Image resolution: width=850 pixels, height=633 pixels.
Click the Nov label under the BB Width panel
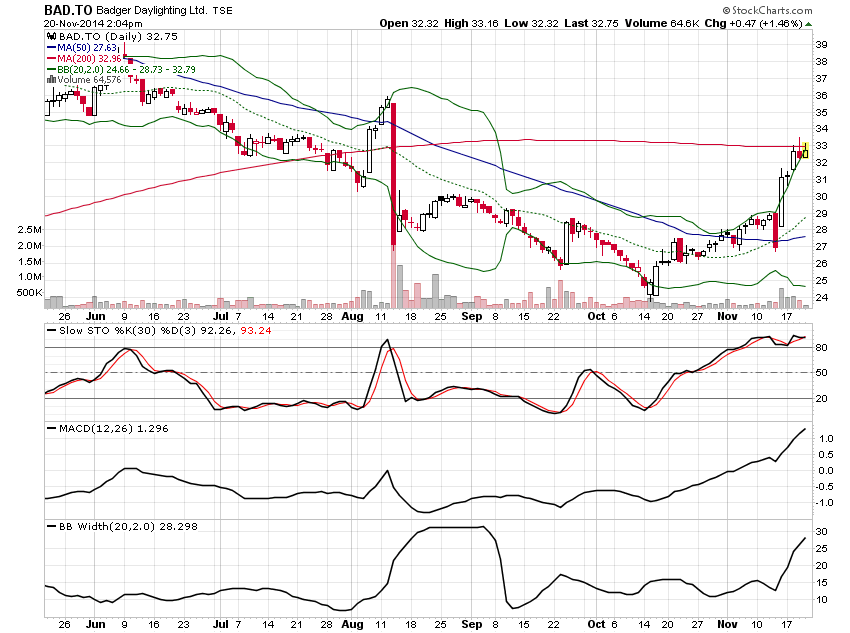(727, 624)
